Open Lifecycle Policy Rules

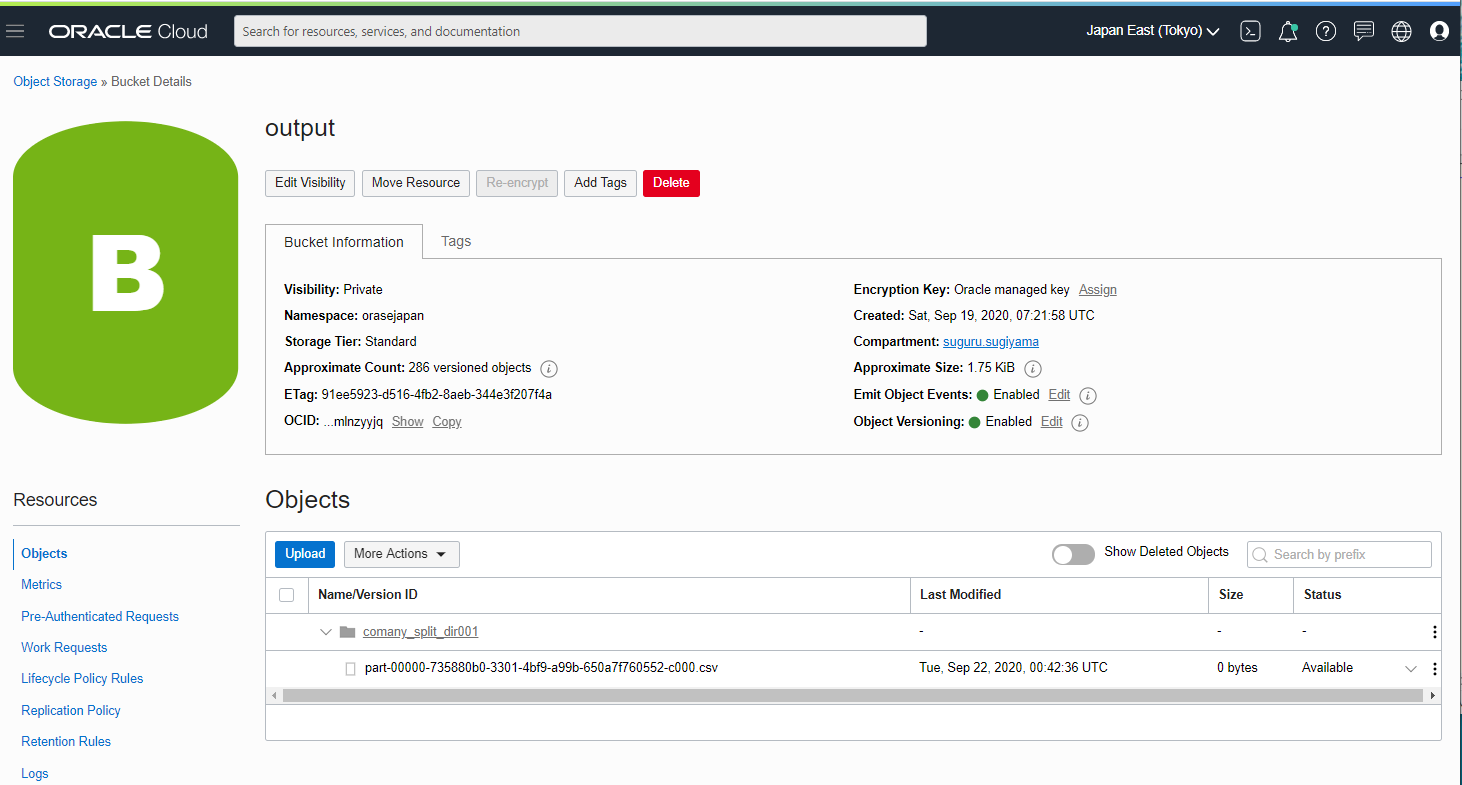pos(82,678)
